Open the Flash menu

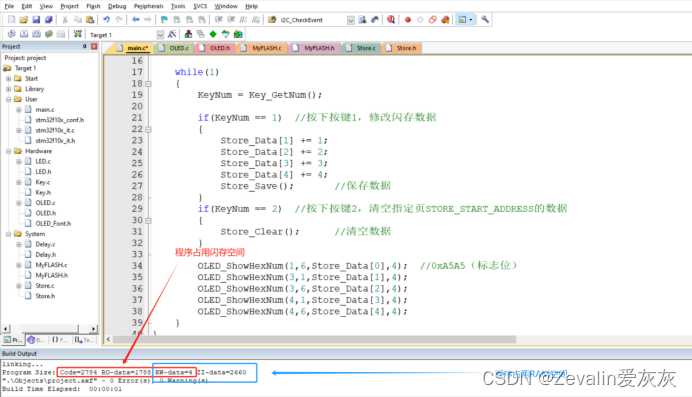(x=93, y=6)
